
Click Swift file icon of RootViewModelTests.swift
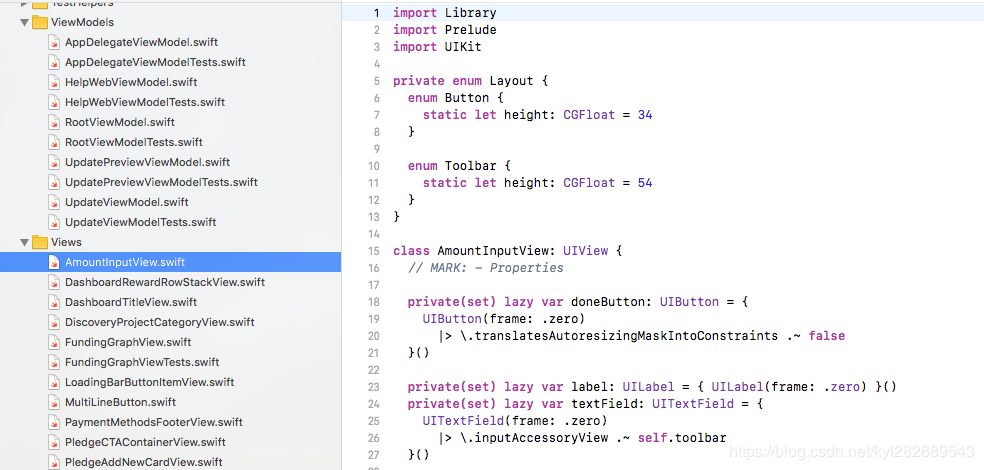click(x=55, y=142)
